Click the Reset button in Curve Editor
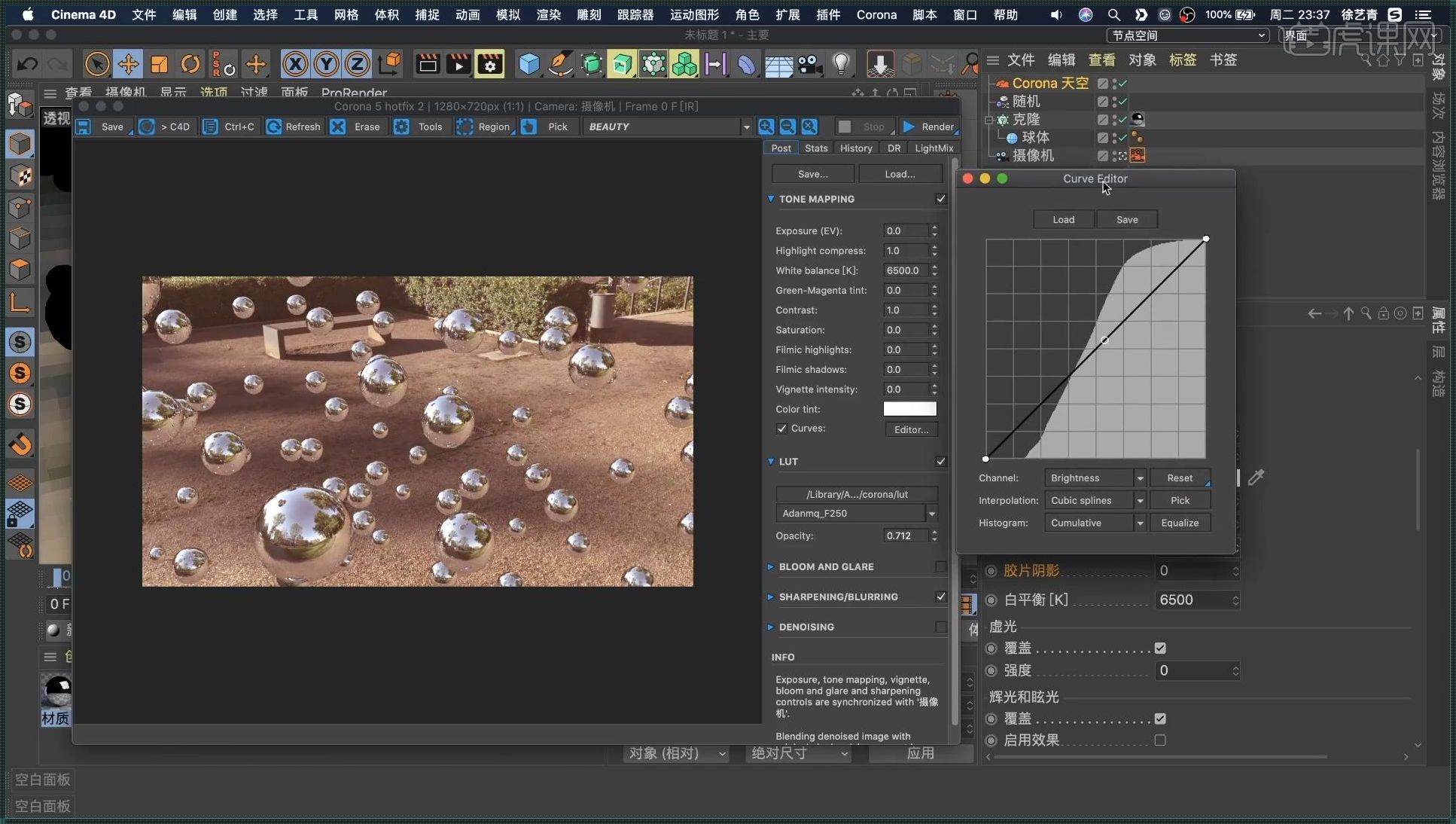The height and width of the screenshot is (824, 1456). point(1180,477)
